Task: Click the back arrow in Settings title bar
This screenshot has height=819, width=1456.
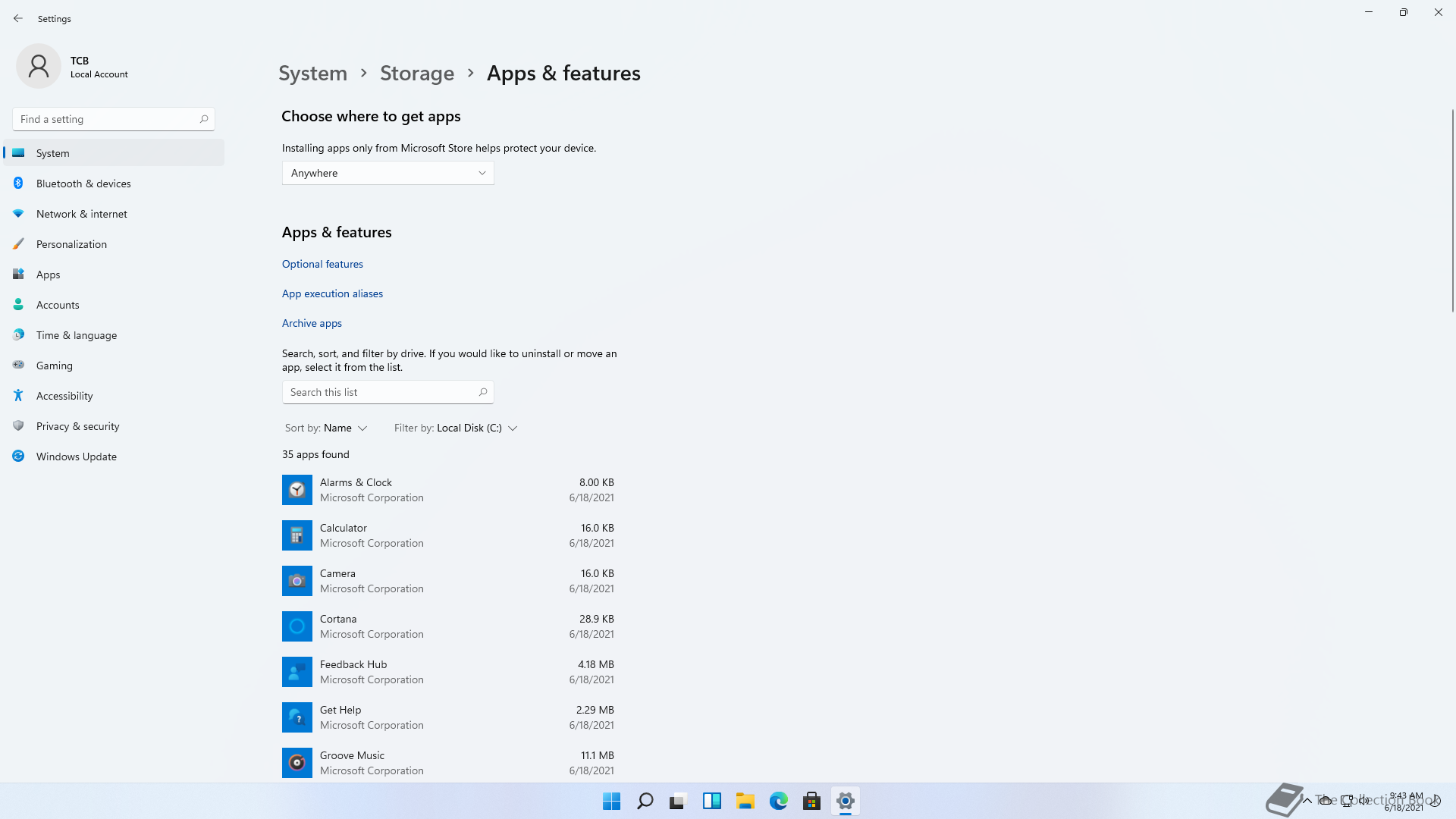Action: (18, 18)
